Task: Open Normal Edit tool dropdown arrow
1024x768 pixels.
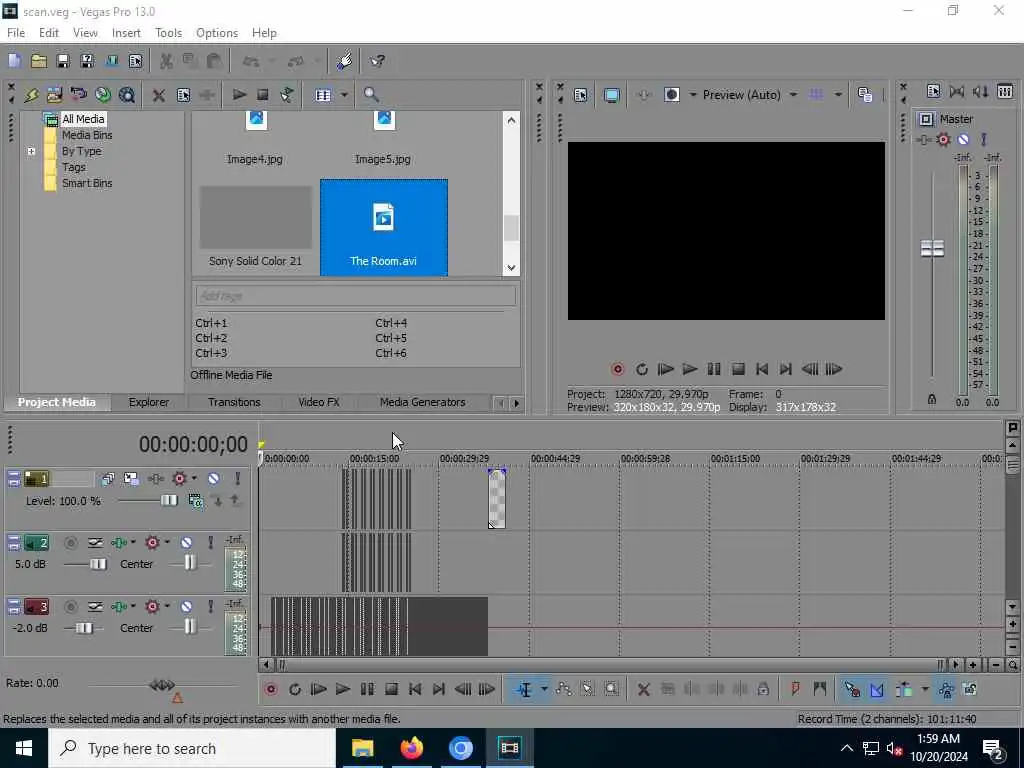Action: click(x=543, y=690)
